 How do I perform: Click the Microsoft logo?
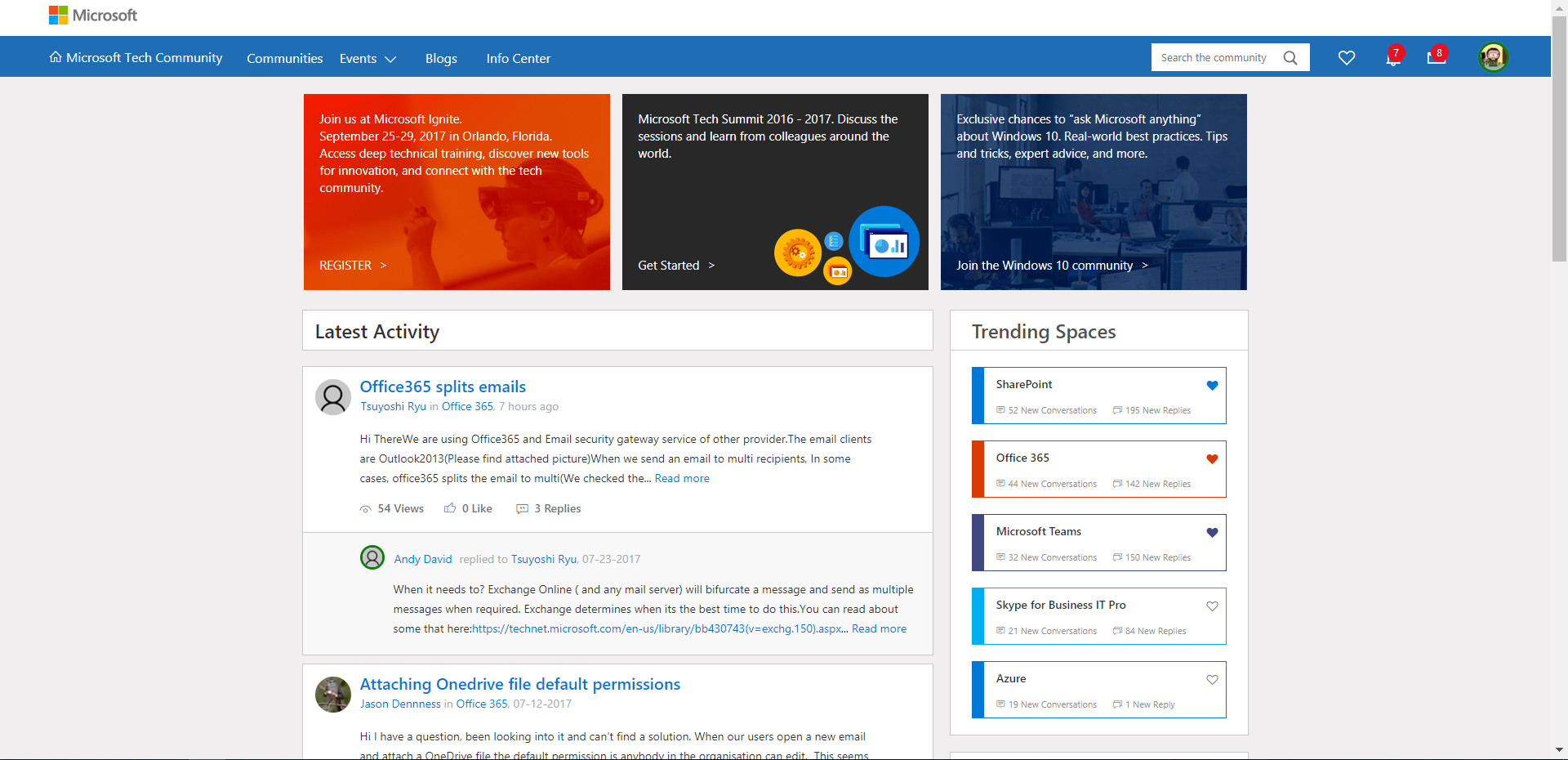click(x=93, y=16)
